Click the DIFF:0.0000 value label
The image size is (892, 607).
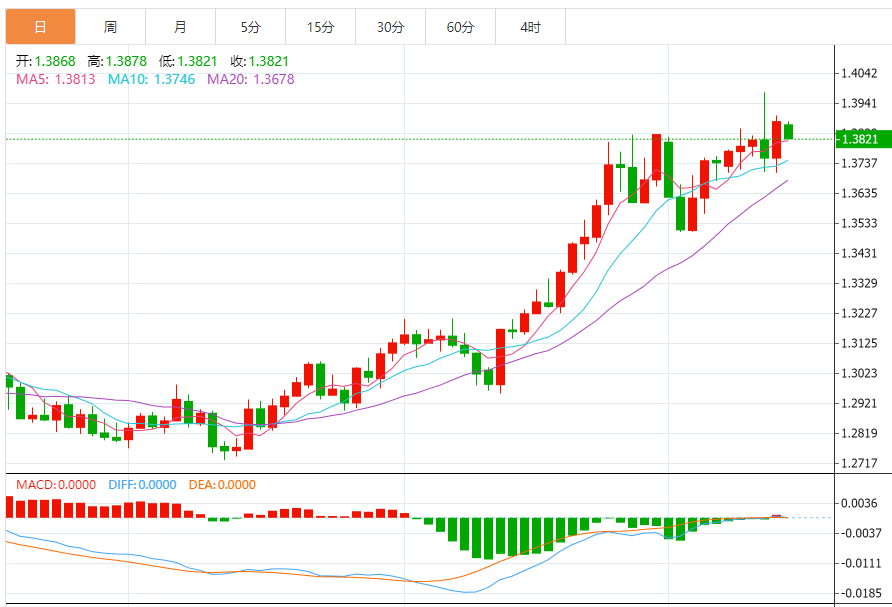(142, 485)
